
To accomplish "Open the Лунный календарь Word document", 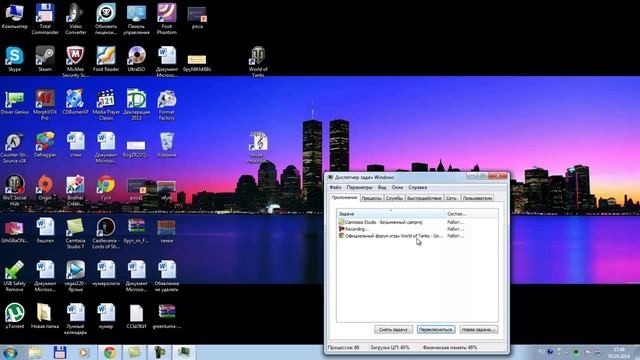I will (76, 318).
